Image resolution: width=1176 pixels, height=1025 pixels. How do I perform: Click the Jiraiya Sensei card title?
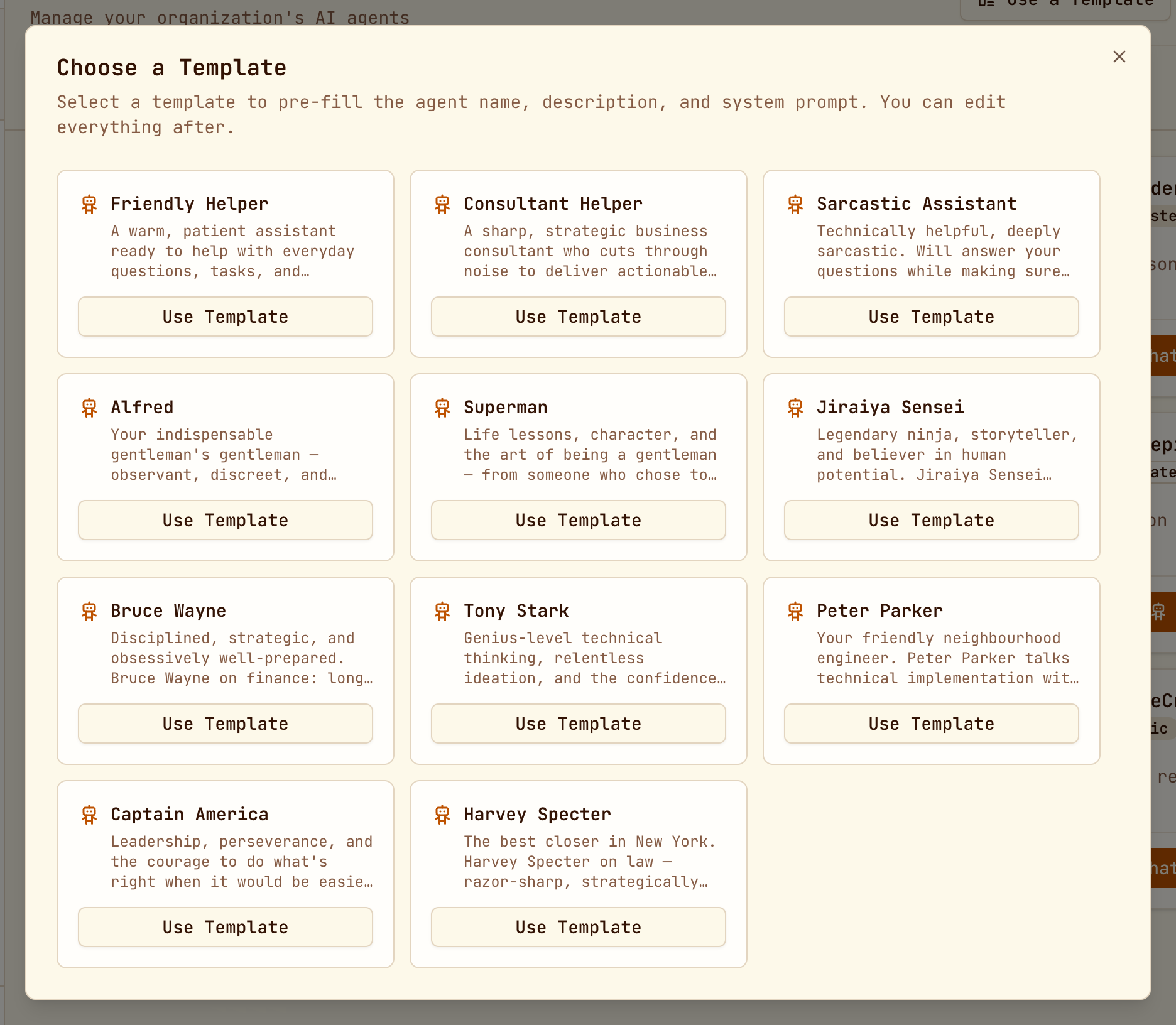pyautogui.click(x=890, y=407)
